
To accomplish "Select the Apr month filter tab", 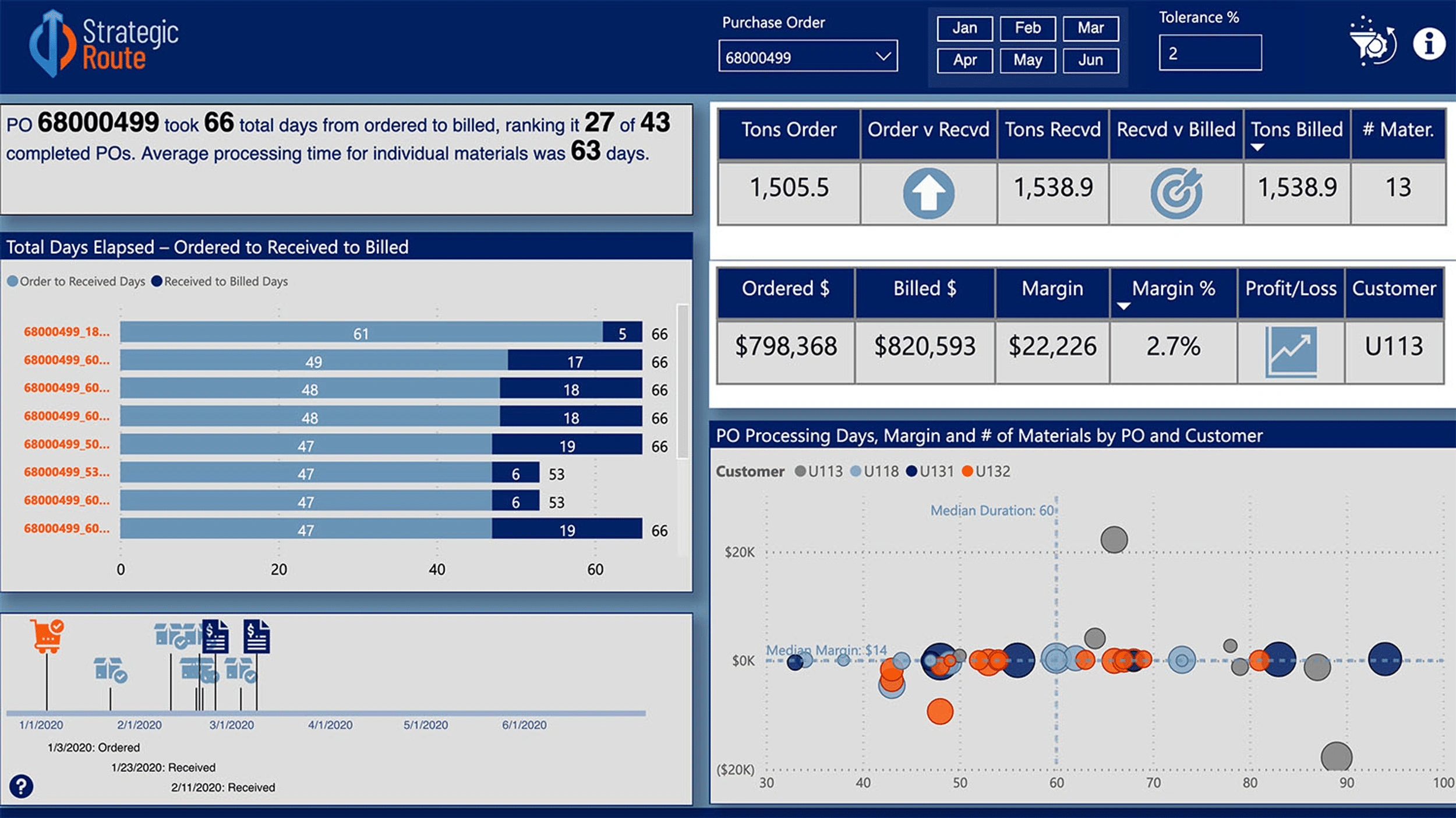I will 963,60.
